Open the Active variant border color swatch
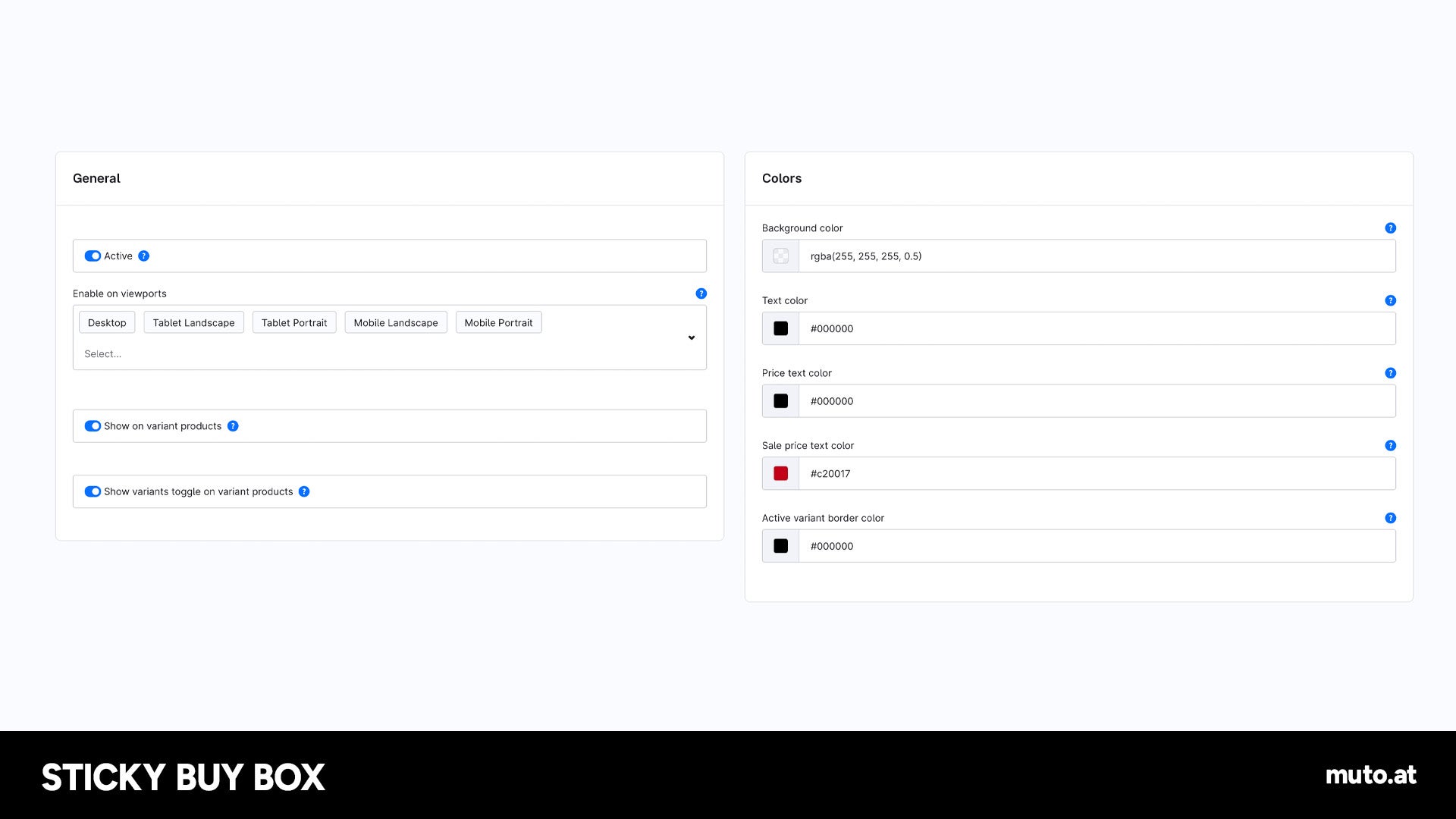This screenshot has width=1456, height=819. [780, 546]
